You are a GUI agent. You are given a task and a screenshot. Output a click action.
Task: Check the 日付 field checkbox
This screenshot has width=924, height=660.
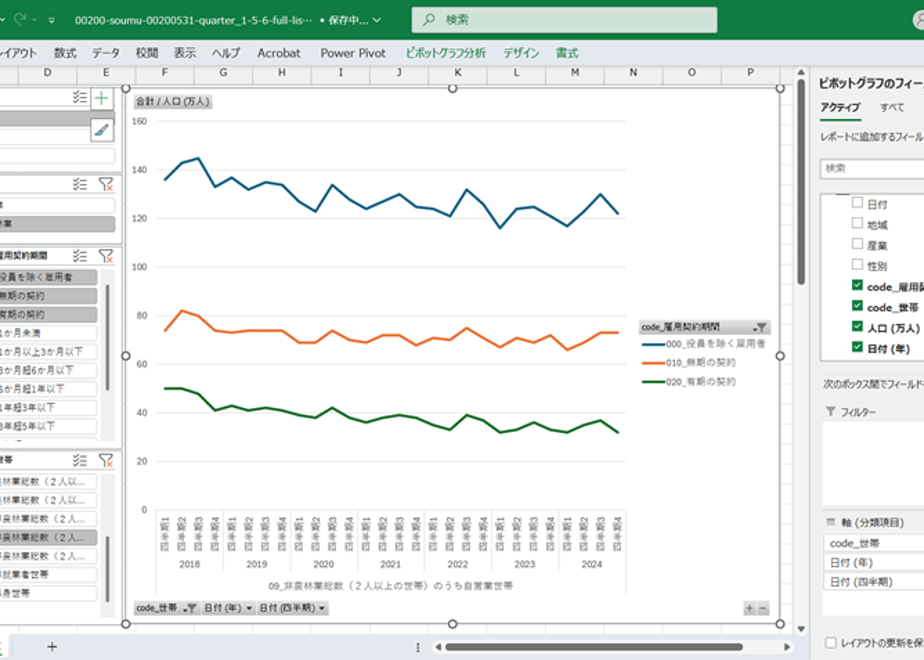(x=857, y=203)
